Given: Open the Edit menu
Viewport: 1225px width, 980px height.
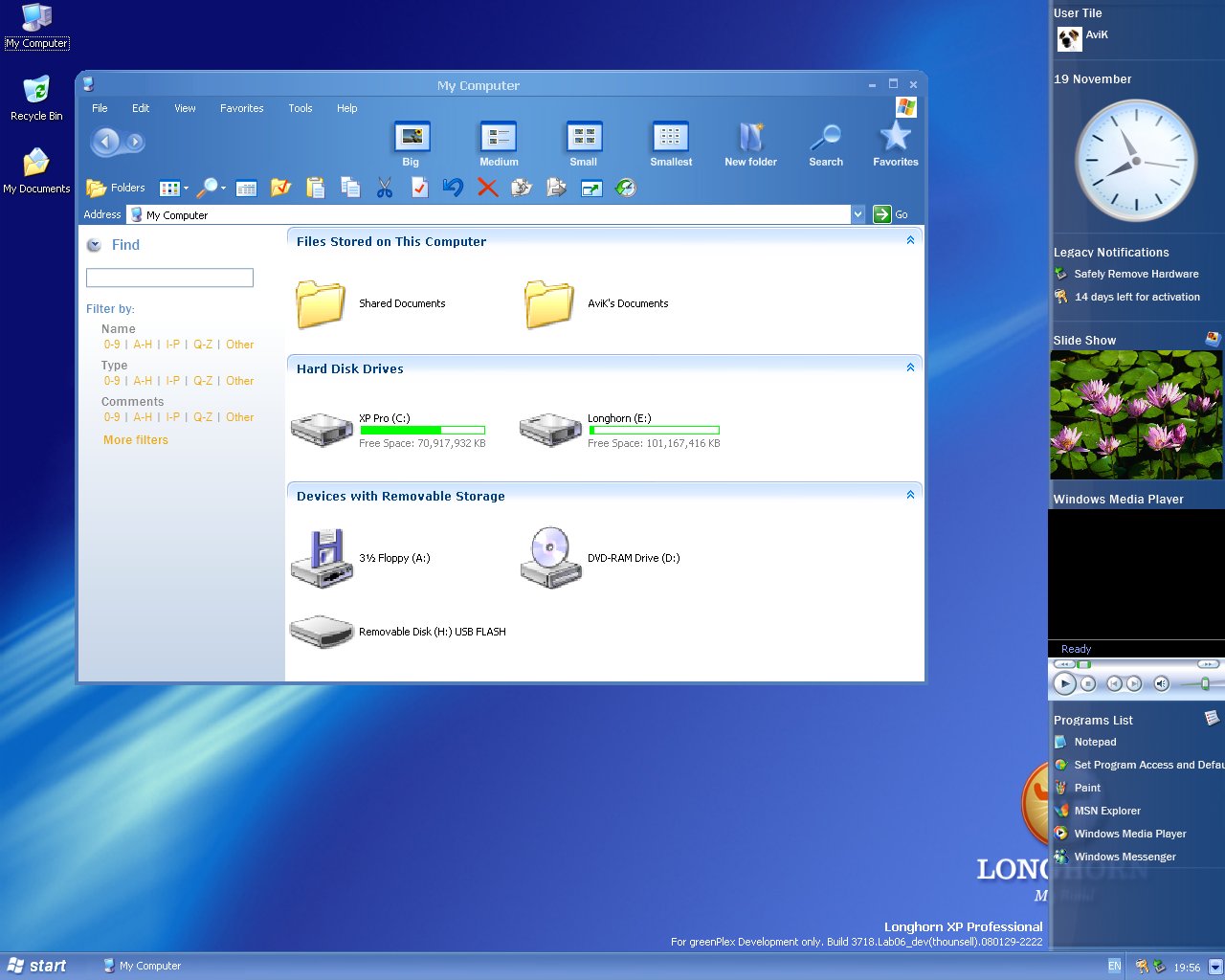Looking at the screenshot, I should pyautogui.click(x=141, y=108).
